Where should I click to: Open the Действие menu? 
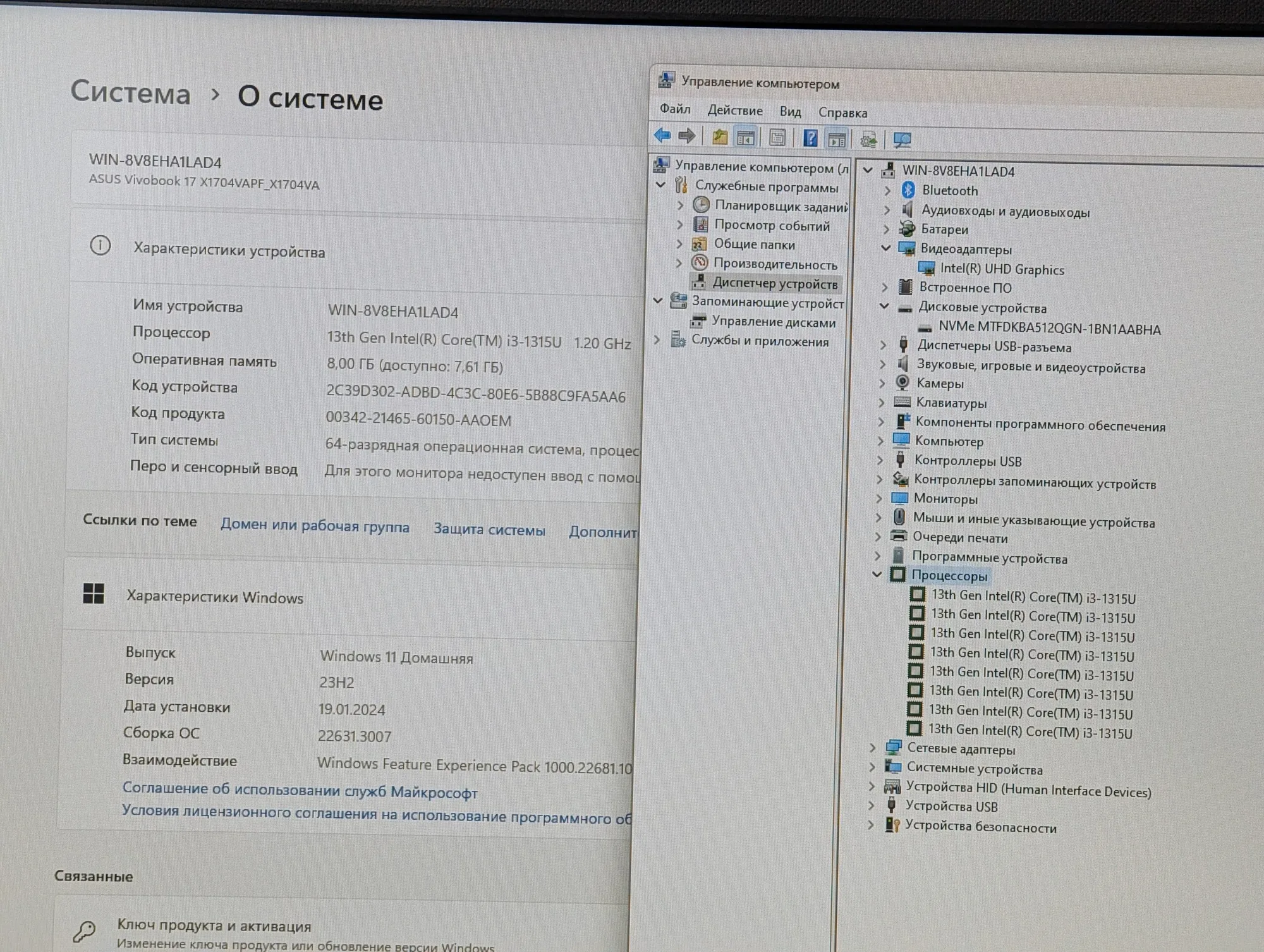[x=735, y=111]
